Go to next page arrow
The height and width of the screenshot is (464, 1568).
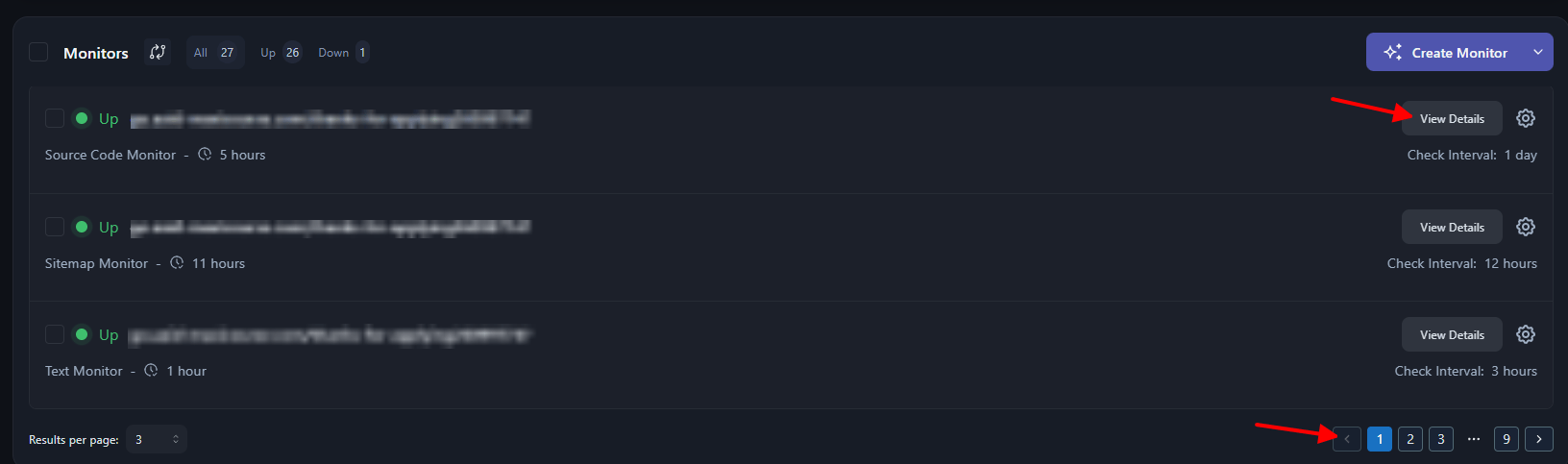click(1539, 439)
